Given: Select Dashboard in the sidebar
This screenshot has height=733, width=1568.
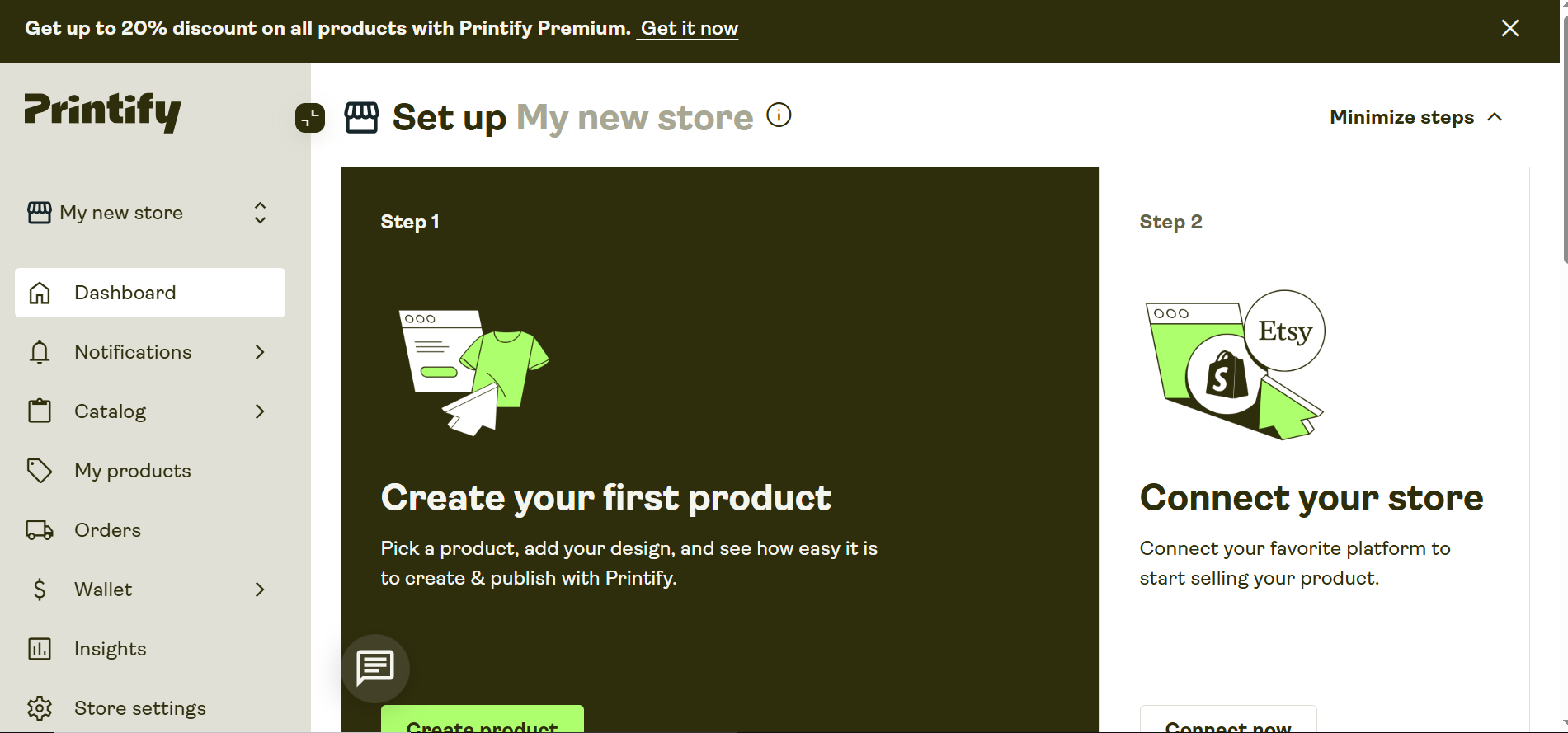Looking at the screenshot, I should coord(125,293).
